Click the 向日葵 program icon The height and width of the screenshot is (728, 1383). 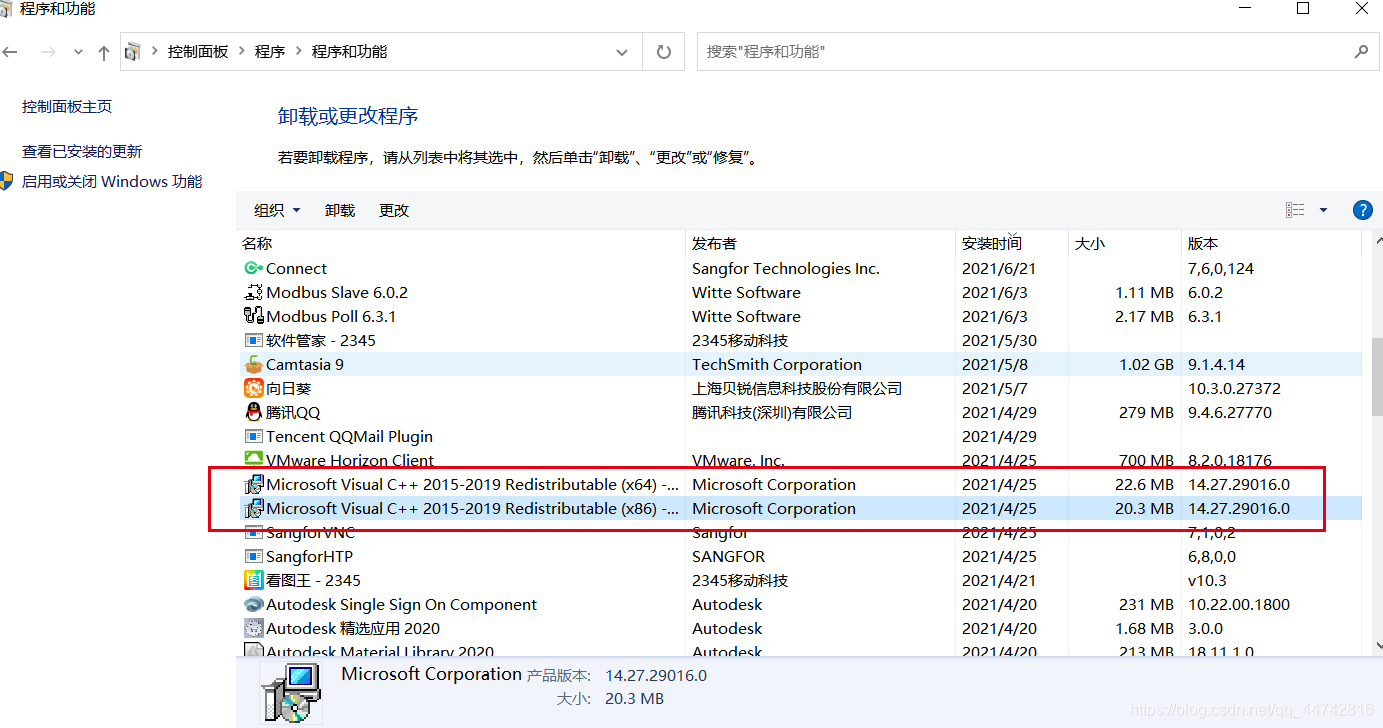[253, 388]
